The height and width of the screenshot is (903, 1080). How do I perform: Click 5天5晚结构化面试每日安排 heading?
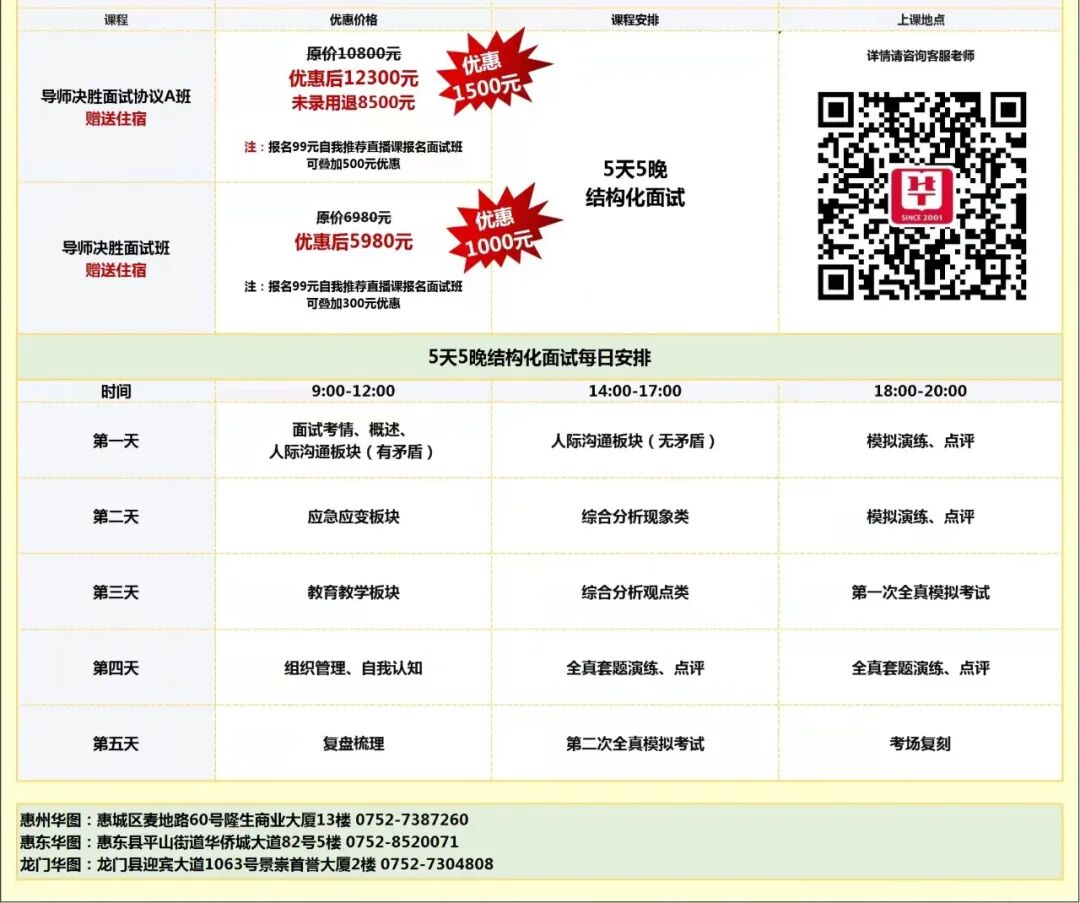click(539, 357)
